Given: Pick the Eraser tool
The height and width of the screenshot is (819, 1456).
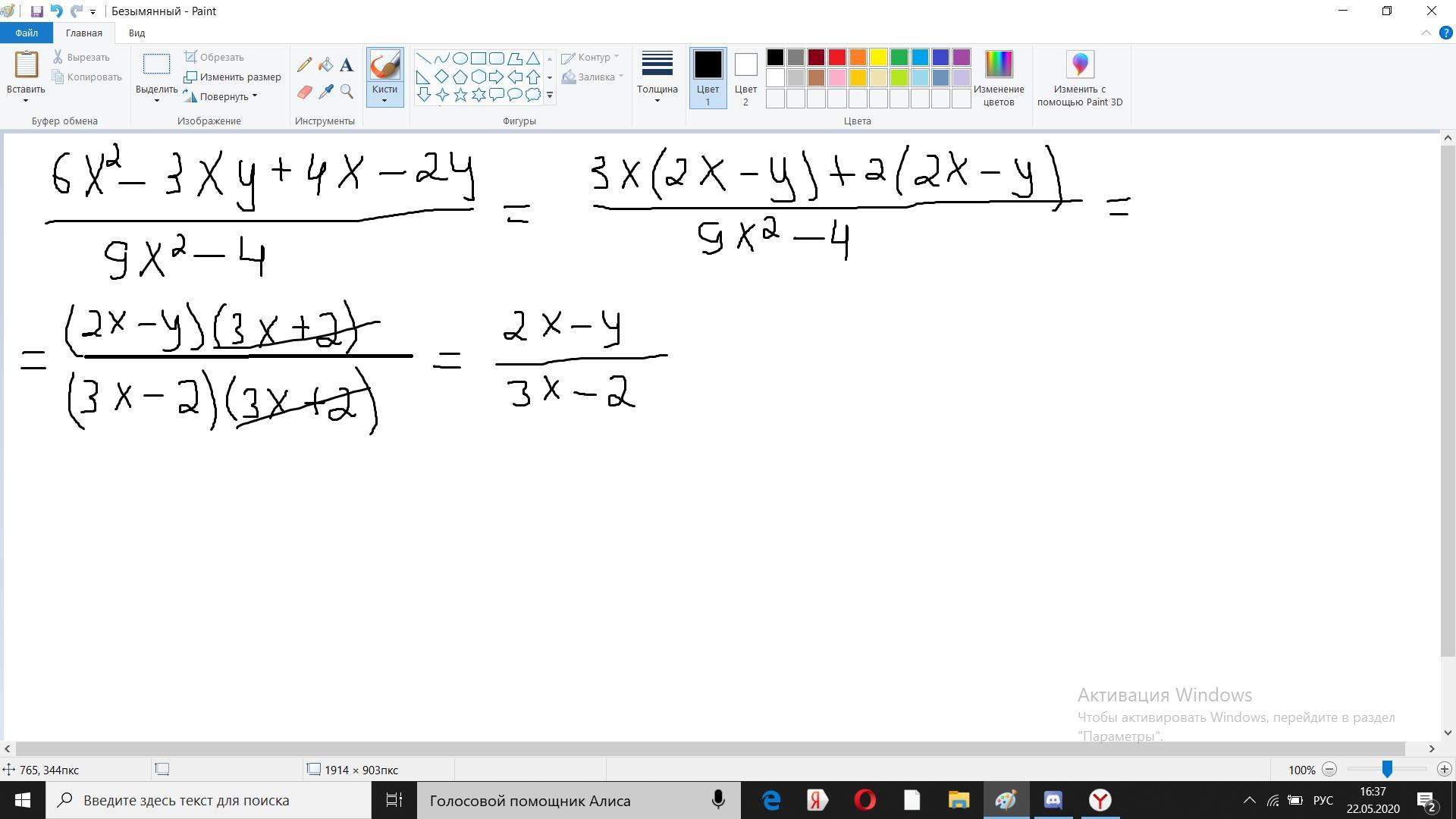Looking at the screenshot, I should pos(304,92).
